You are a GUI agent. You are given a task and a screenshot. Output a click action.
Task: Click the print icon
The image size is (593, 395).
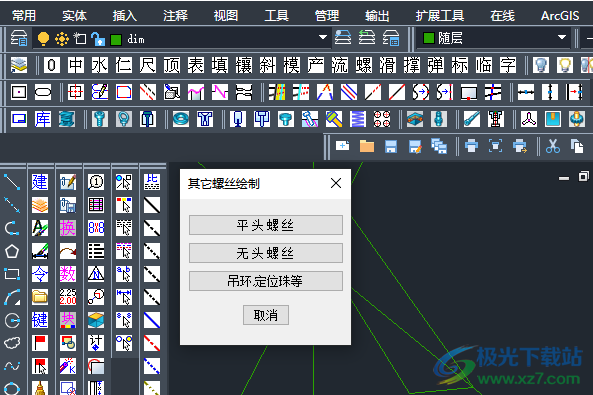[471, 146]
